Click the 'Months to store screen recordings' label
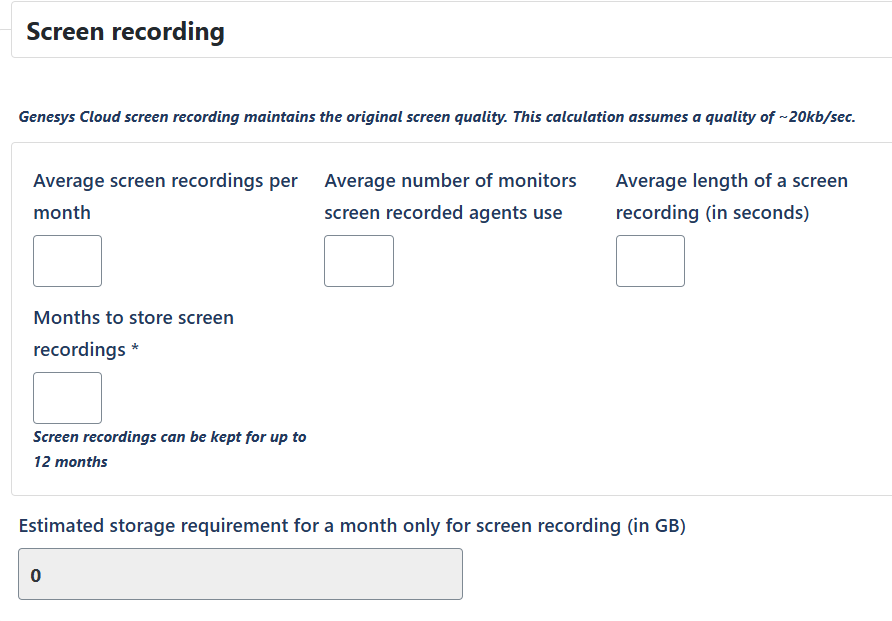The width and height of the screenshot is (892, 621). click(x=133, y=333)
